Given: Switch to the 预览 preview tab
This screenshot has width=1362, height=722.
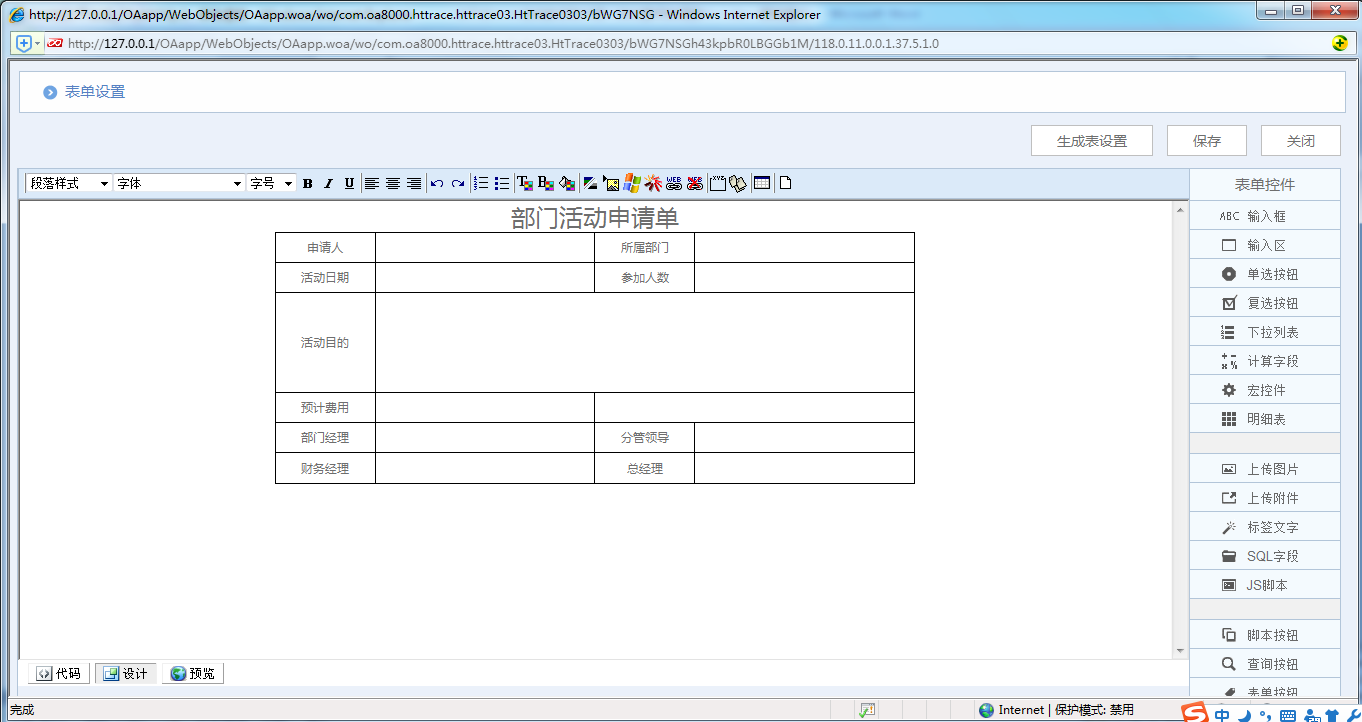Looking at the screenshot, I should click(193, 674).
